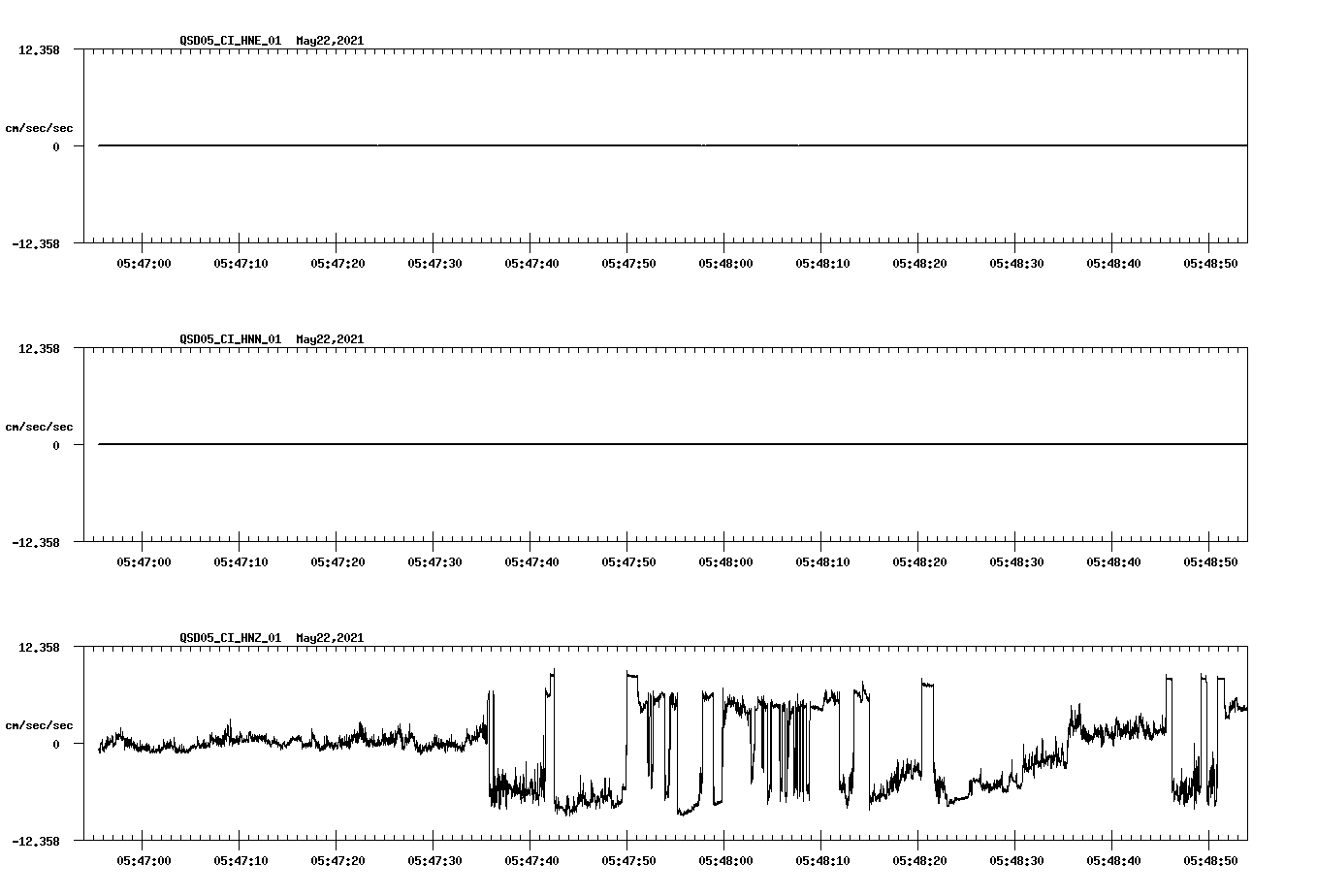Select the 05:48:50 tick on the bottom axis
The width and height of the screenshot is (1317, 896).
point(1210,858)
